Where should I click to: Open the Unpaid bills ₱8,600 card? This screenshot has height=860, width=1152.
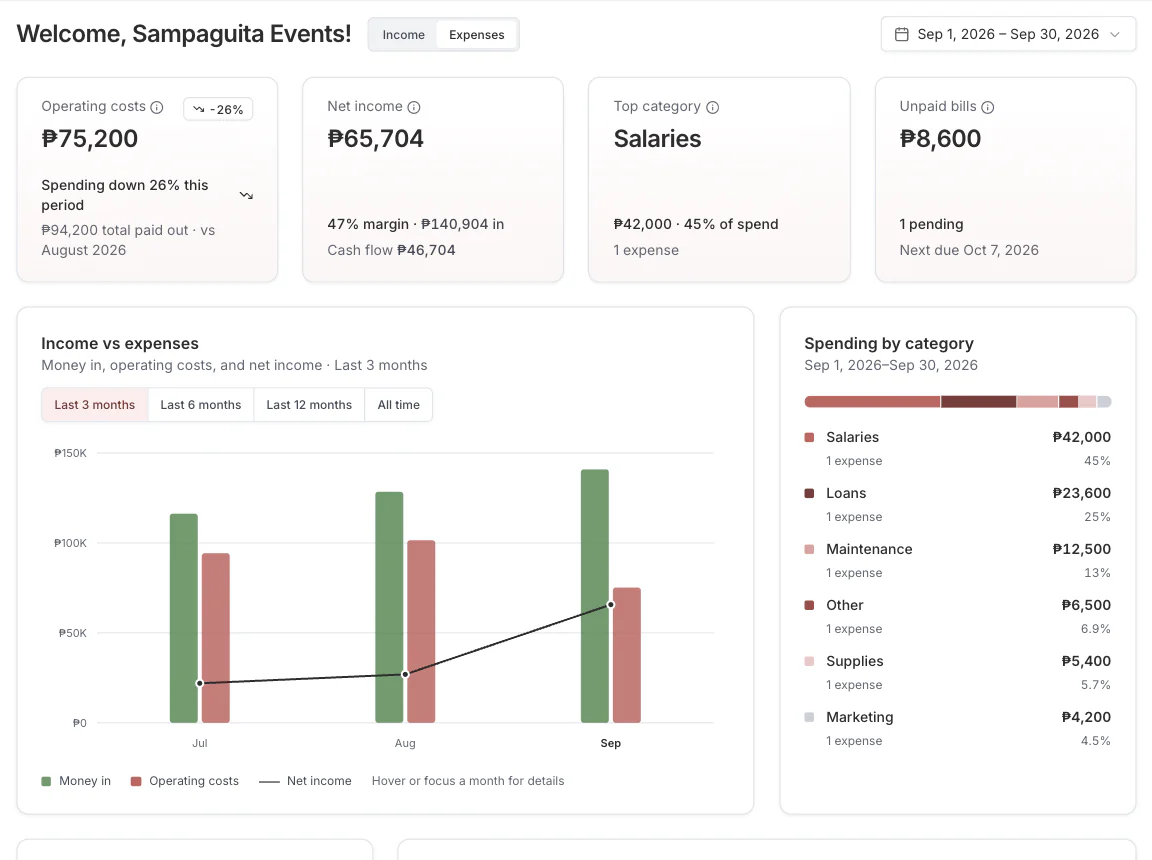[1005, 180]
